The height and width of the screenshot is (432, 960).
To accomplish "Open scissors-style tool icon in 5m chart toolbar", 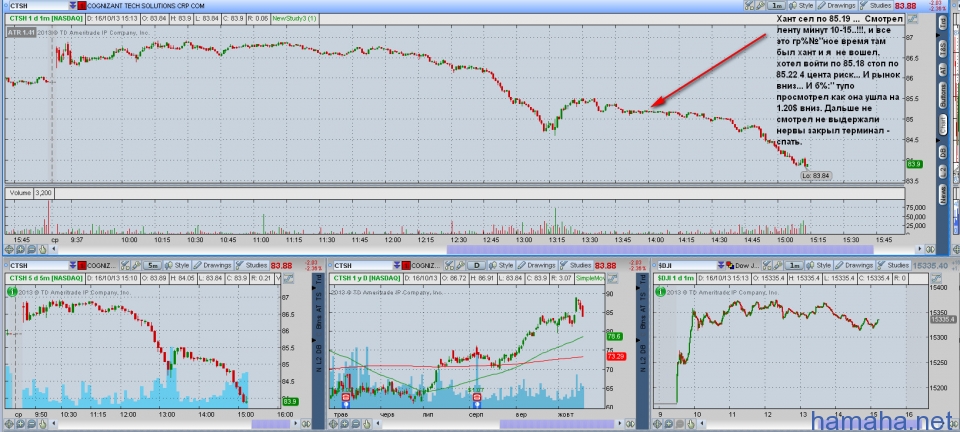I will (125, 266).
